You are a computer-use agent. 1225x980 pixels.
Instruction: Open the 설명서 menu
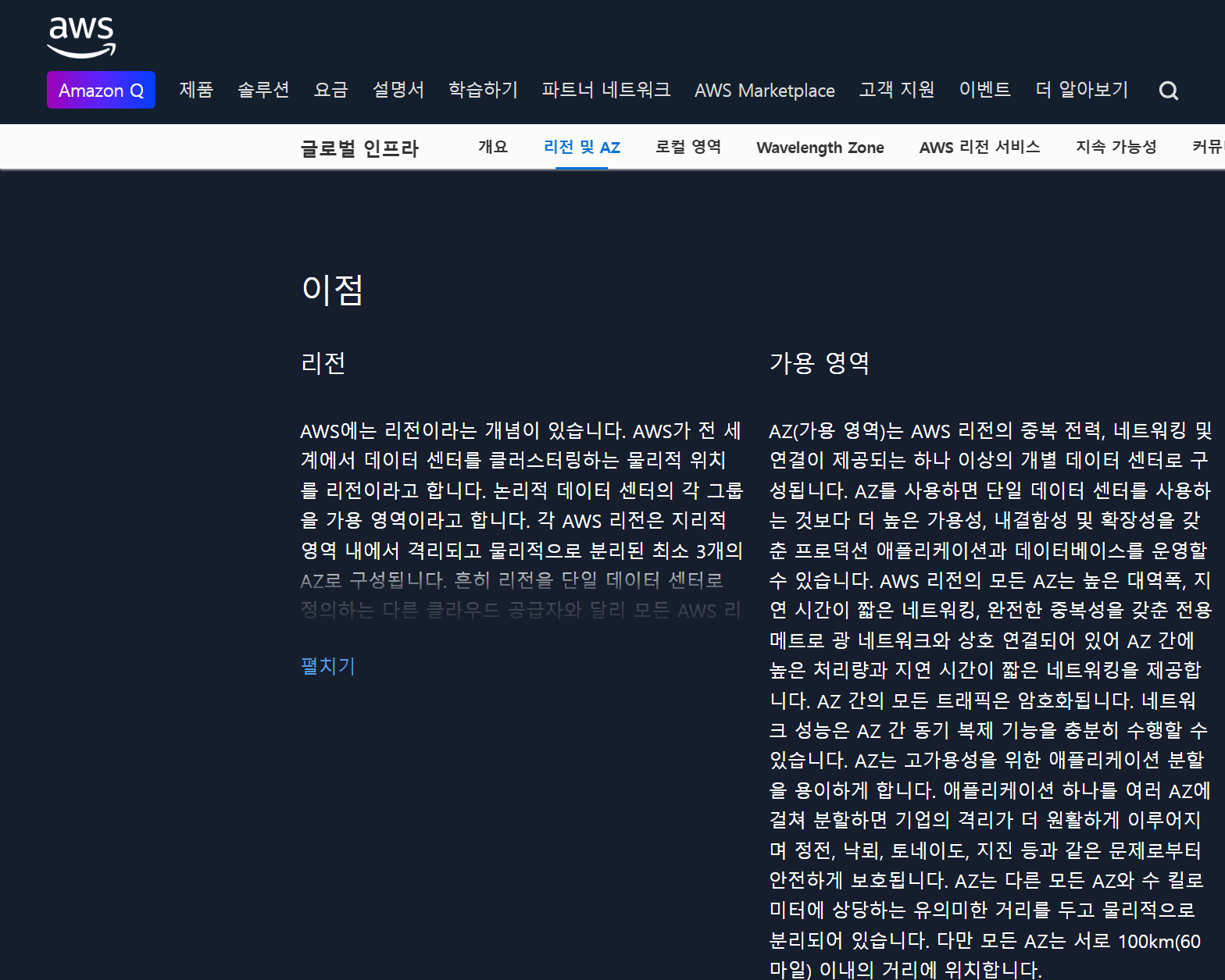(x=398, y=90)
